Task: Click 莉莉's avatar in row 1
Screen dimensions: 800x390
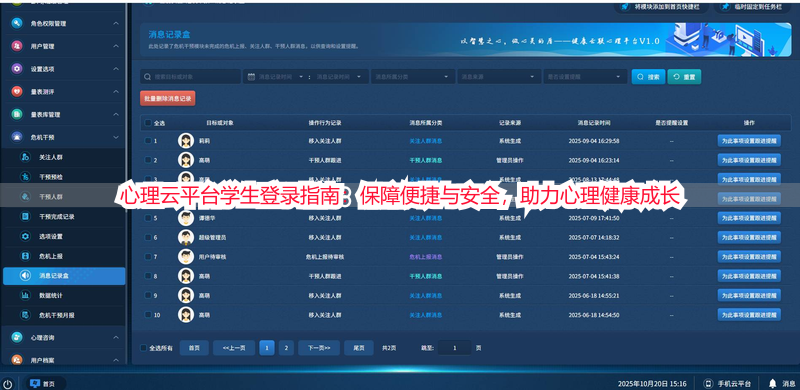Action: 186,140
